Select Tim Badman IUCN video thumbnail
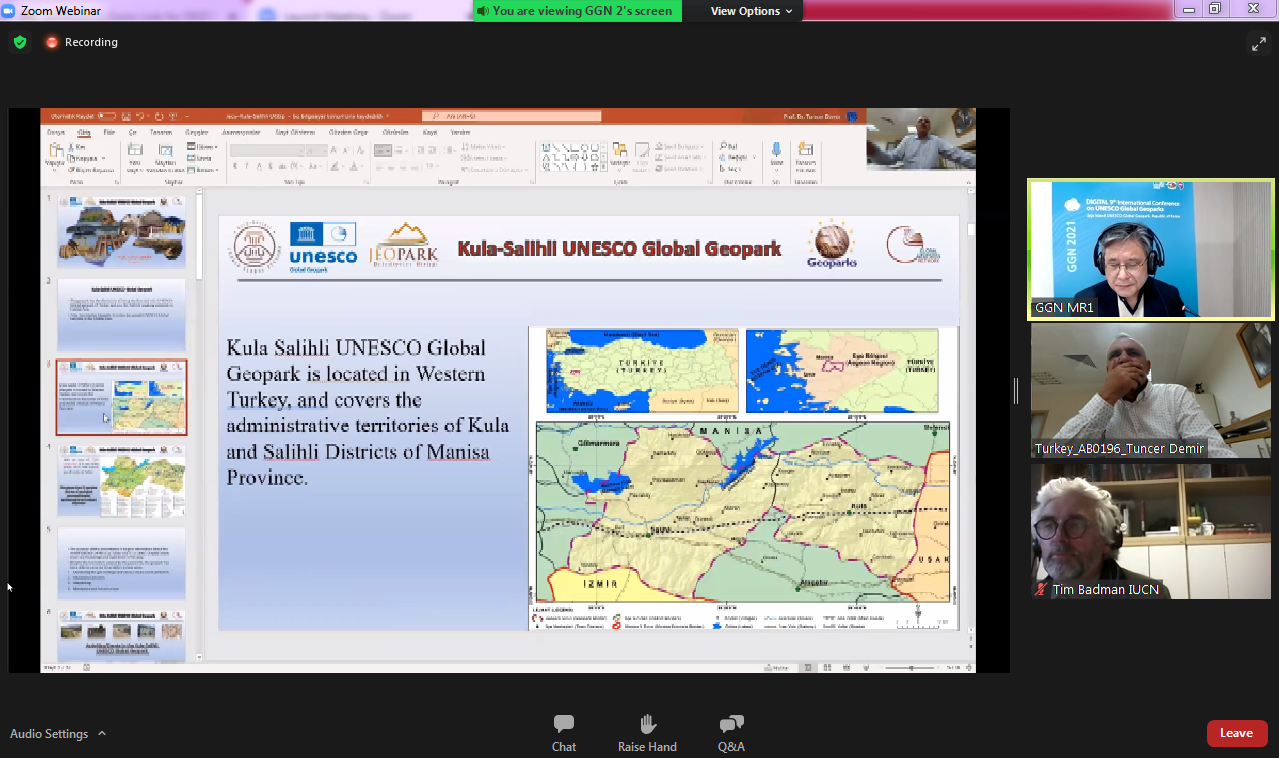 pos(1151,531)
